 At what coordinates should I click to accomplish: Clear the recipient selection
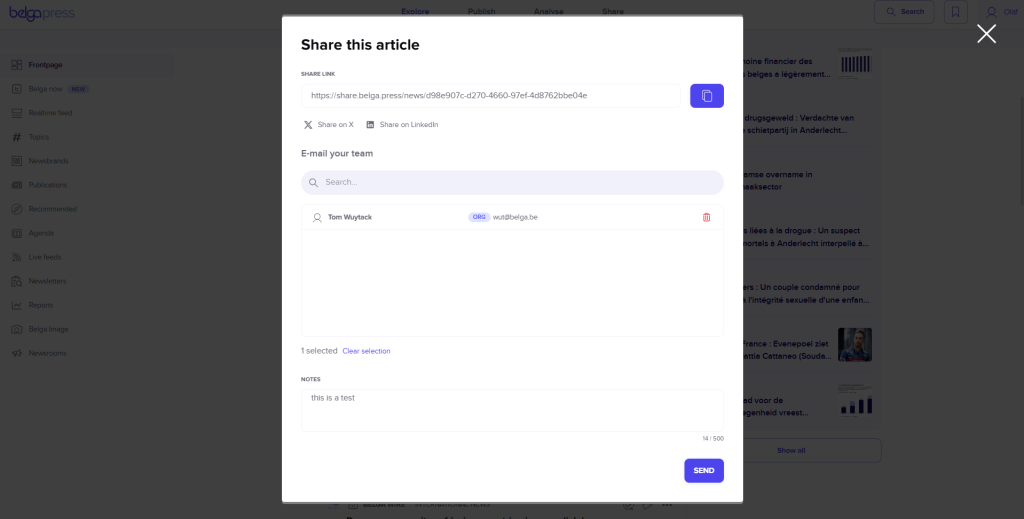366,351
